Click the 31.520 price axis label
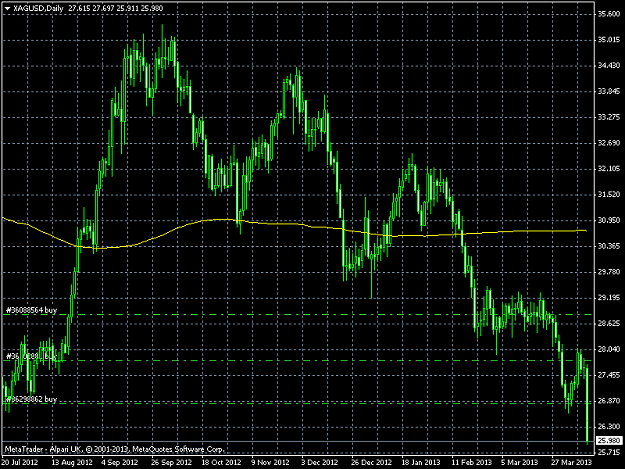The height and width of the screenshot is (469, 625). pyautogui.click(x=609, y=194)
